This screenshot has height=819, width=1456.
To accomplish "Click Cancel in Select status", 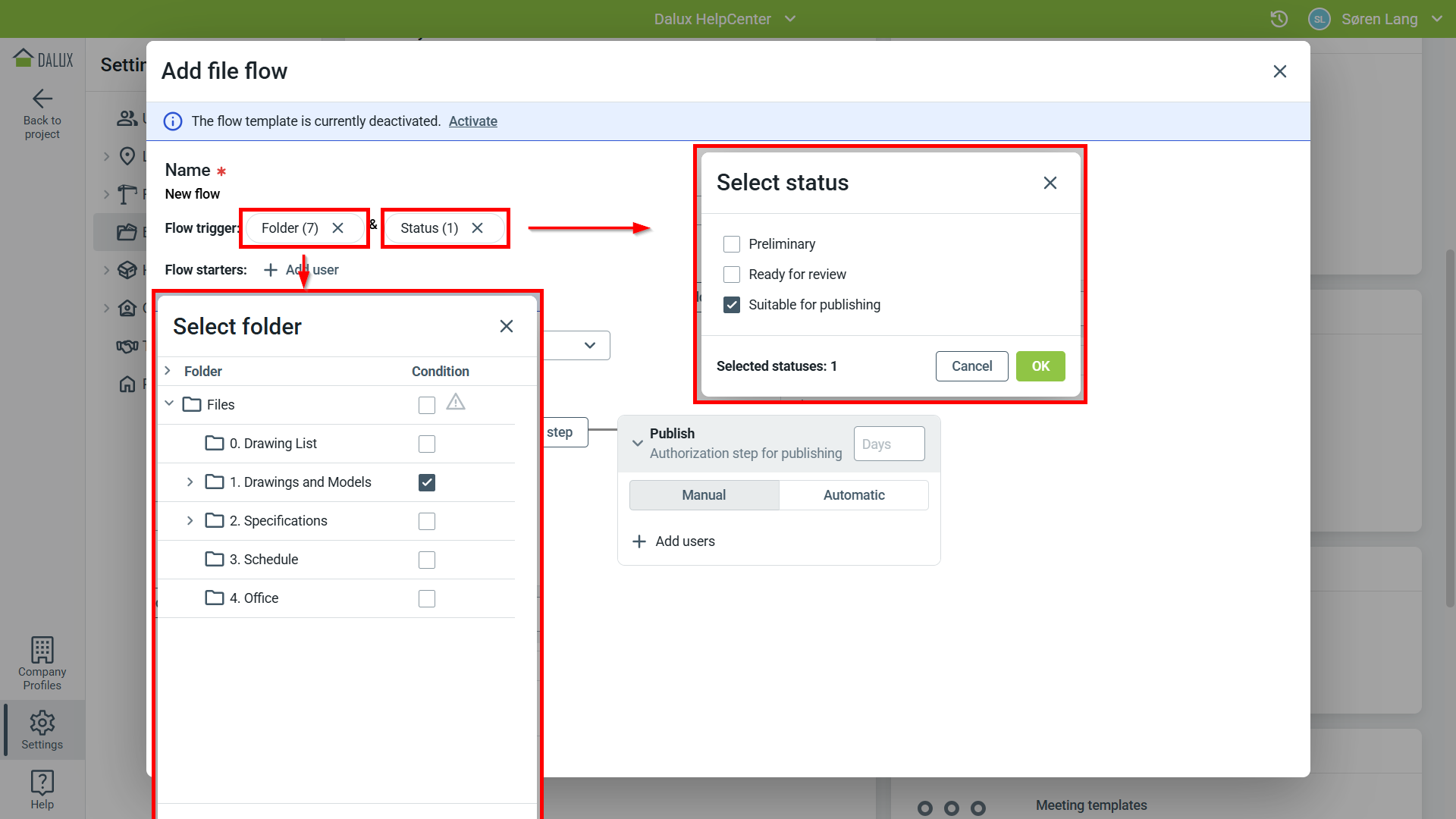I will [x=972, y=366].
